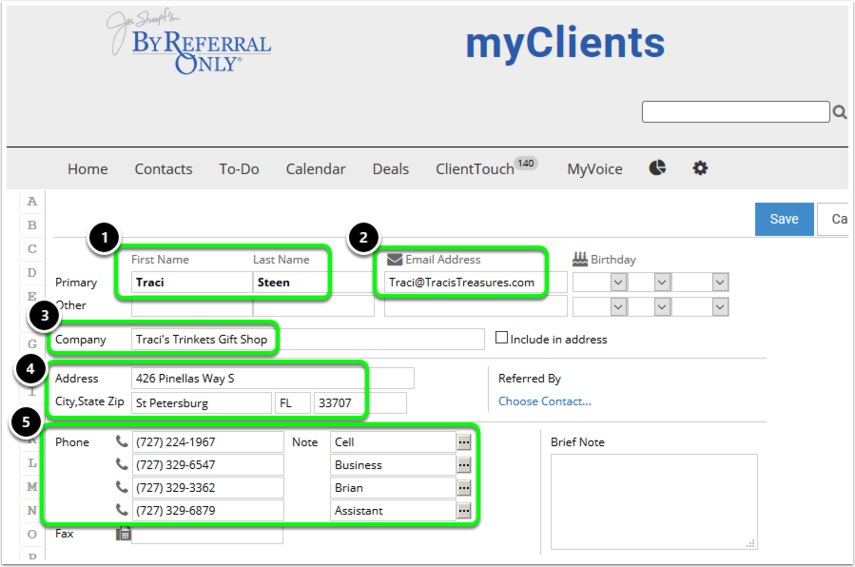
Task: Click Address field 426 Pinellas Way S
Action: [x=273, y=378]
